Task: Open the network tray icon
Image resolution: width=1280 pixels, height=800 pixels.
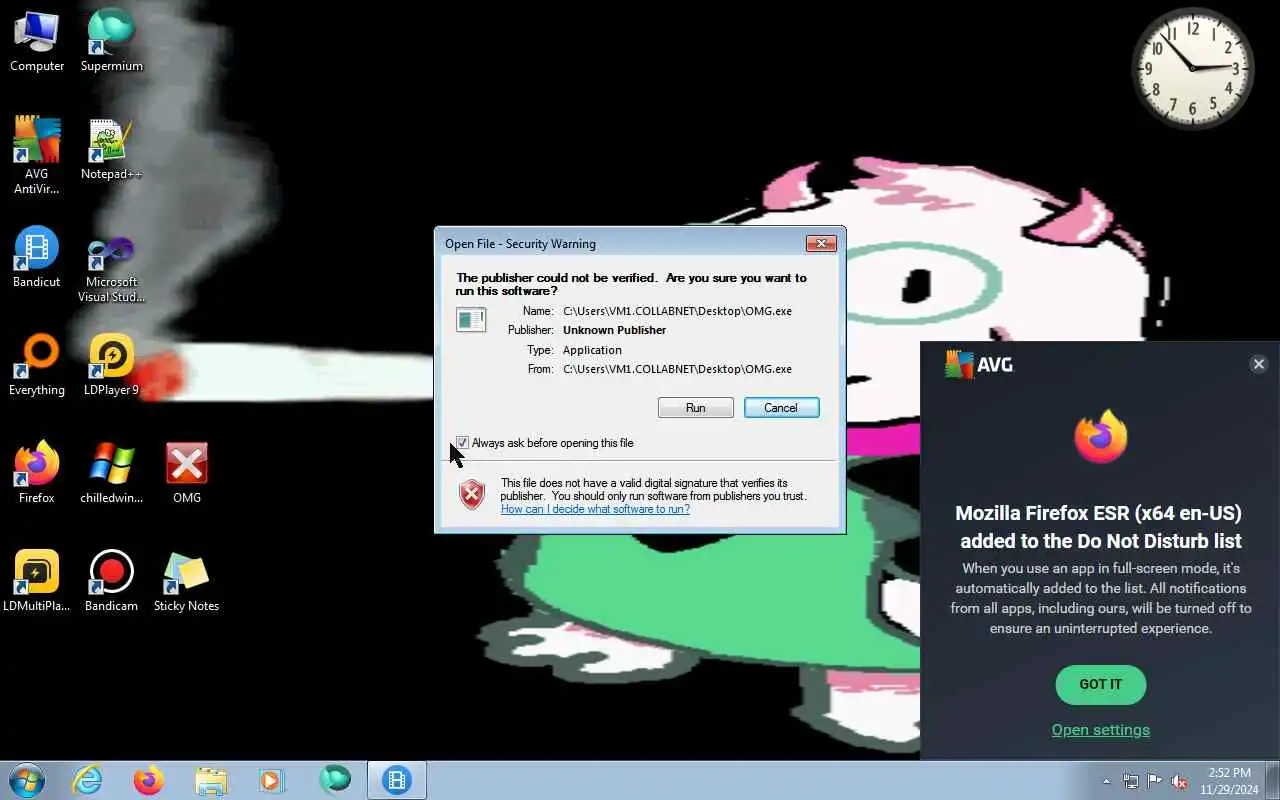Action: pos(1130,781)
